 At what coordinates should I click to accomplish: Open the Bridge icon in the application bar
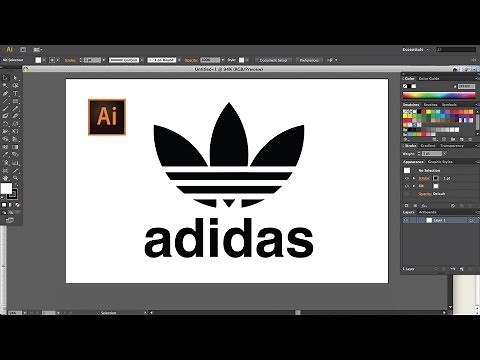(23, 50)
